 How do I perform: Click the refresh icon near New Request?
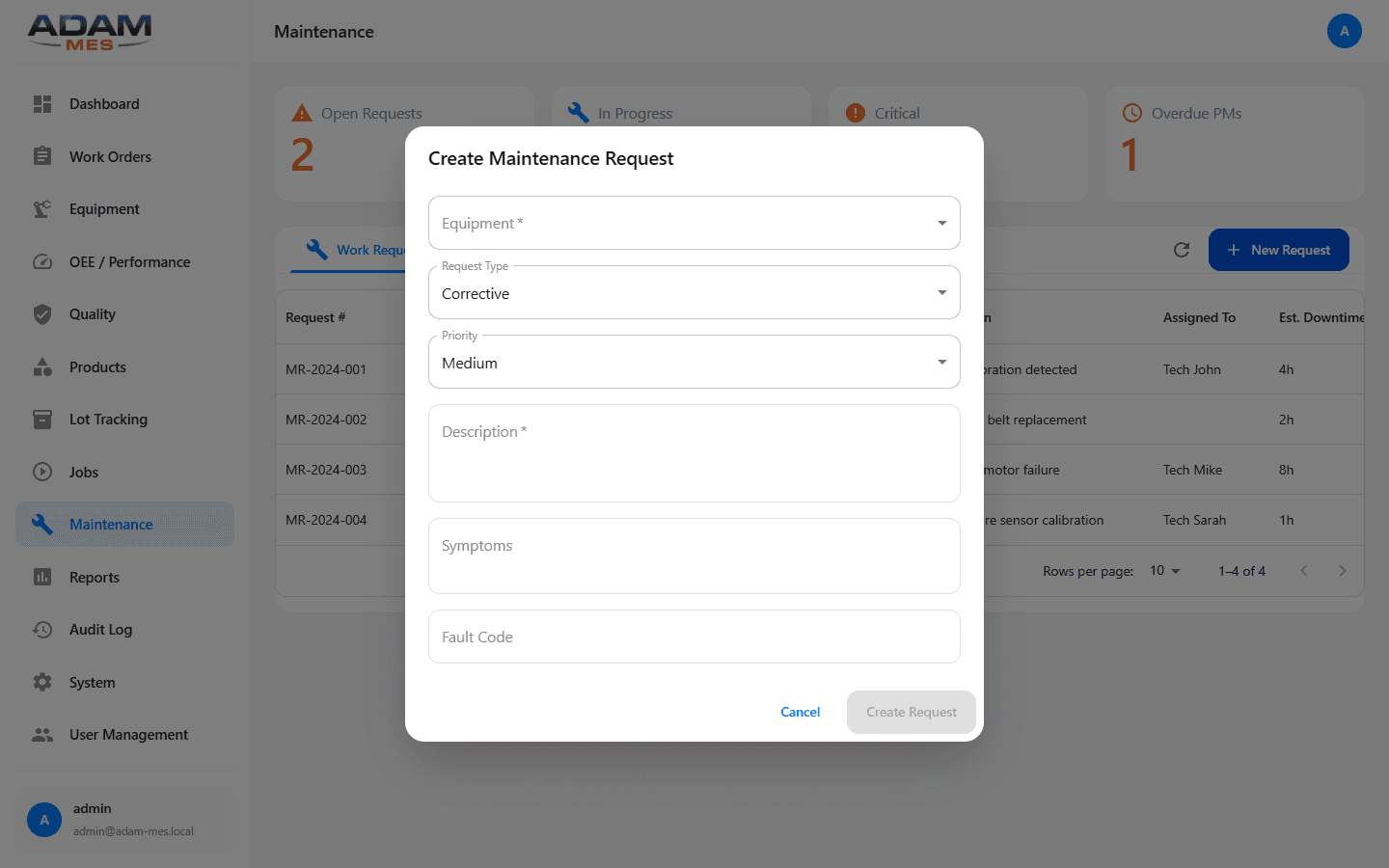pos(1182,249)
